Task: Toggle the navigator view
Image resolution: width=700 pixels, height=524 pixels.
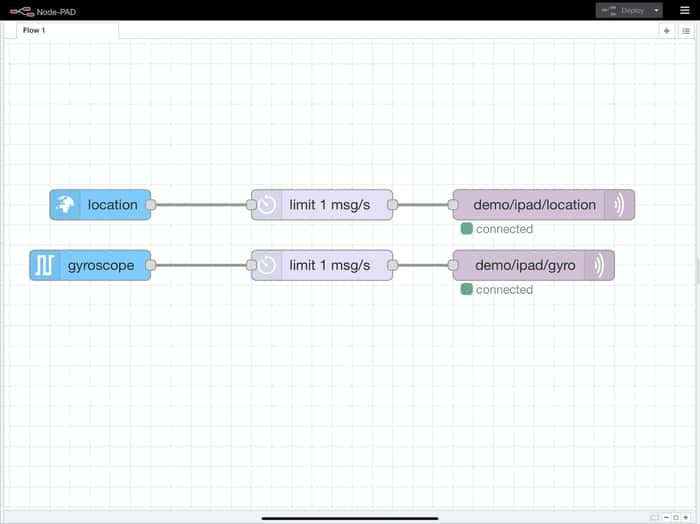Action: coord(654,517)
